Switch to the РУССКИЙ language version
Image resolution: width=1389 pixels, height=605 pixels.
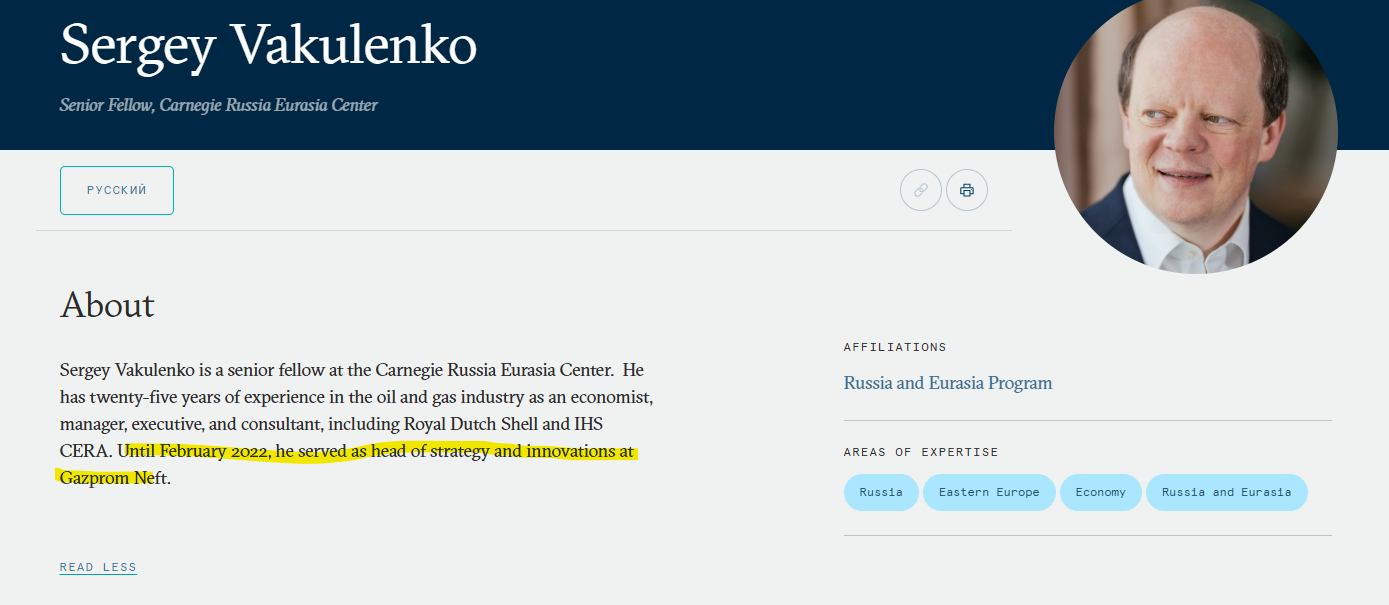tap(117, 190)
